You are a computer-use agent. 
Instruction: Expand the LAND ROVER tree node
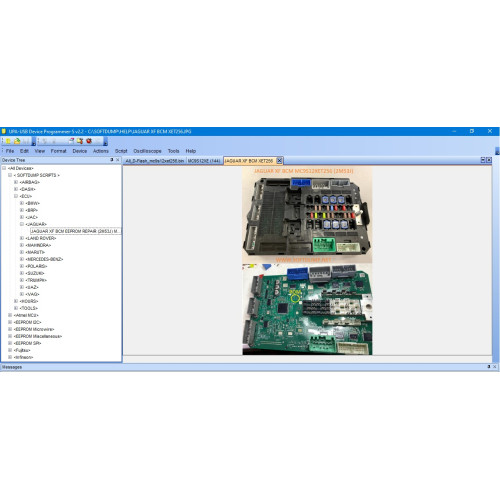coord(22,238)
